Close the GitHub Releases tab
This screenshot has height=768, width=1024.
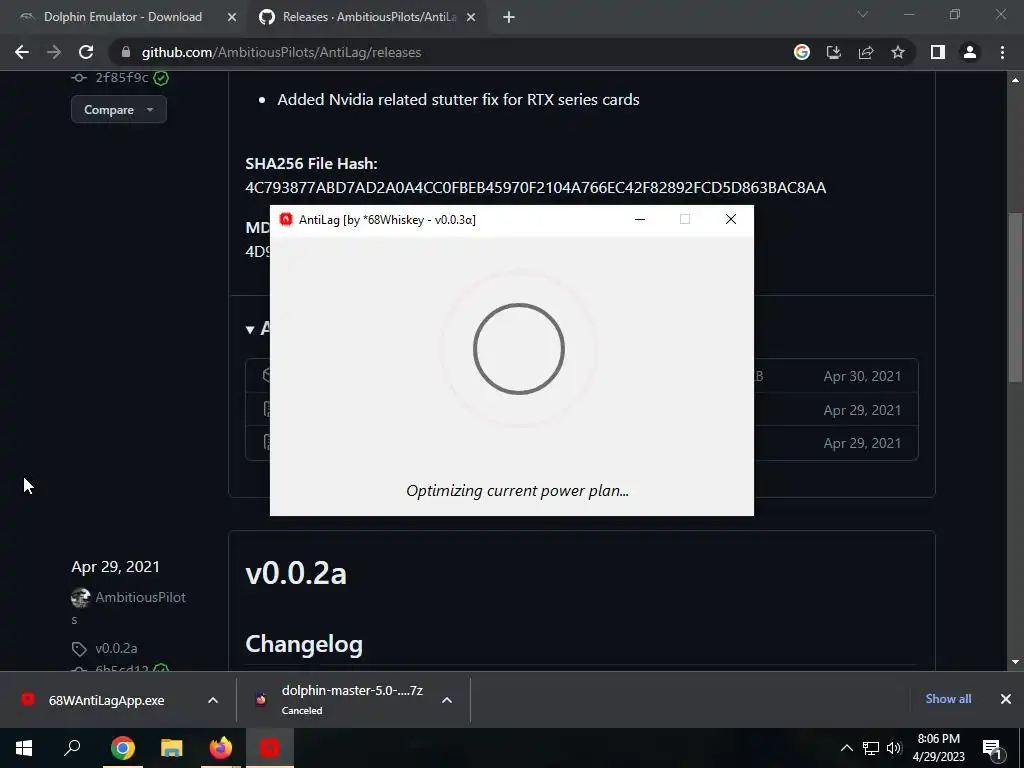coord(471,18)
